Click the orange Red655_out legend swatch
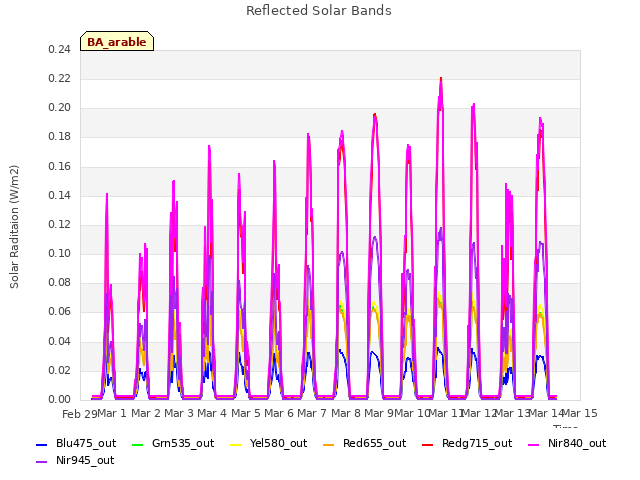Image resolution: width=640 pixels, height=480 pixels. [329, 444]
